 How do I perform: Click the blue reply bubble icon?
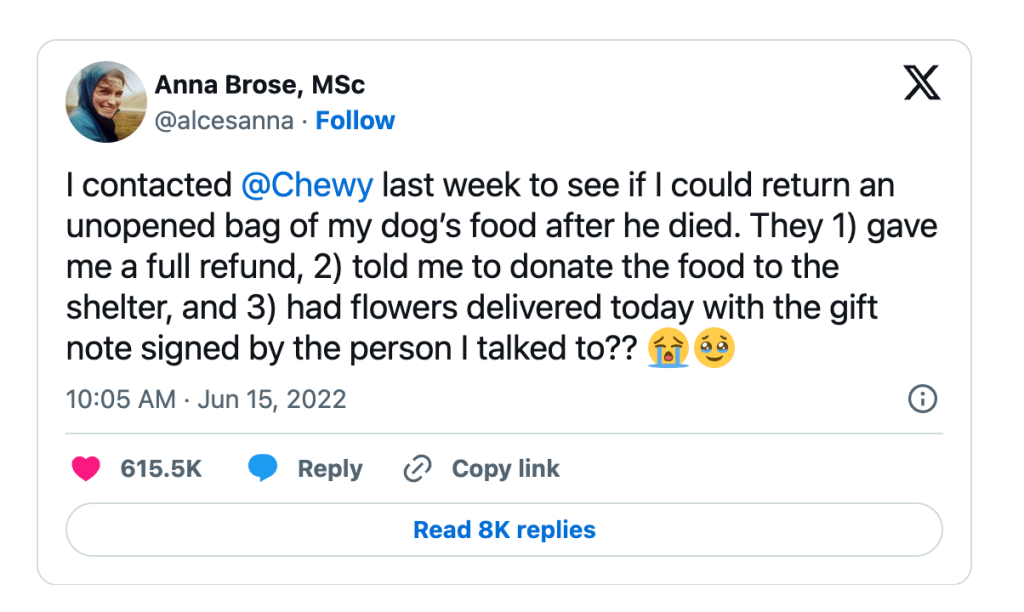(x=262, y=467)
